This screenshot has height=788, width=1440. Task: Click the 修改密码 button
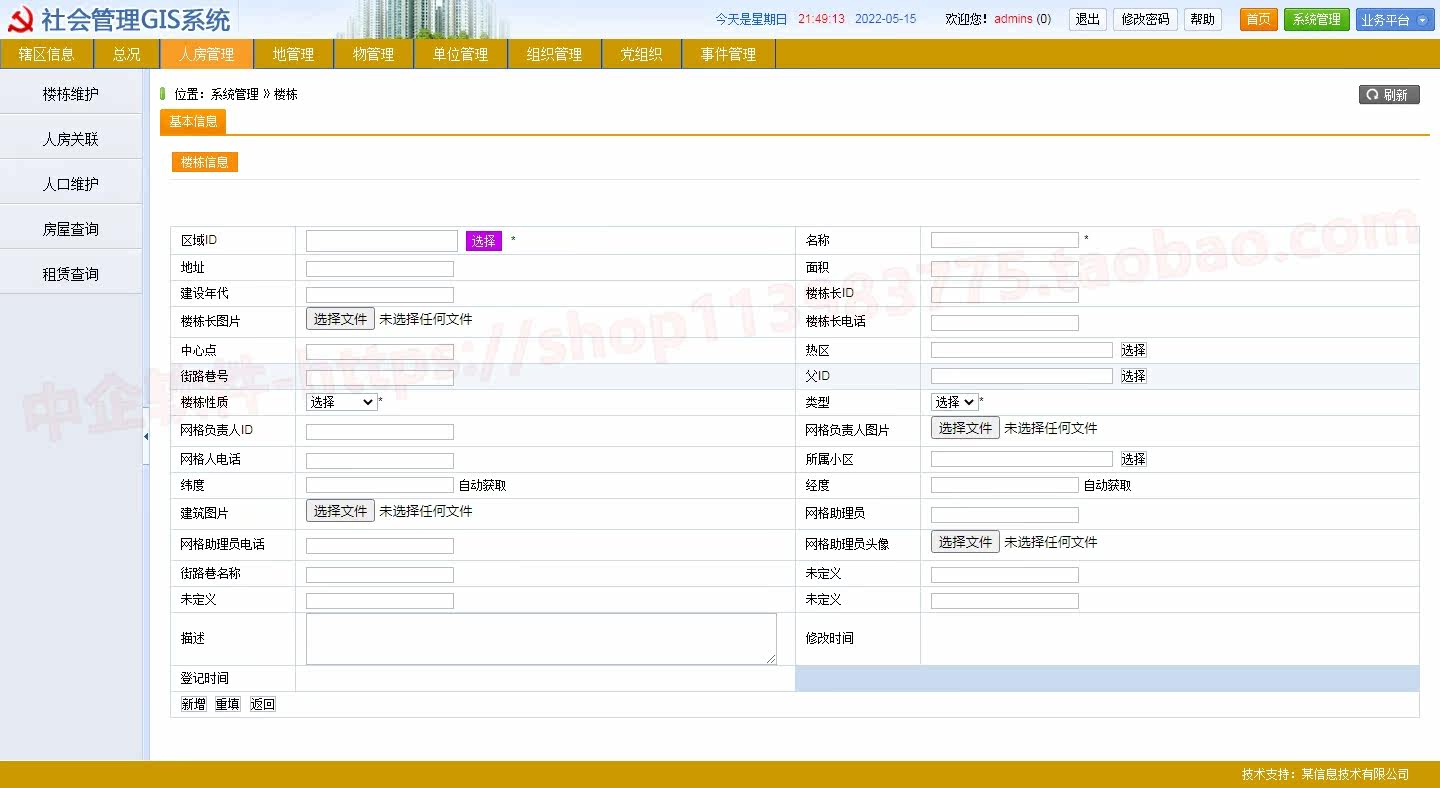click(x=1145, y=19)
